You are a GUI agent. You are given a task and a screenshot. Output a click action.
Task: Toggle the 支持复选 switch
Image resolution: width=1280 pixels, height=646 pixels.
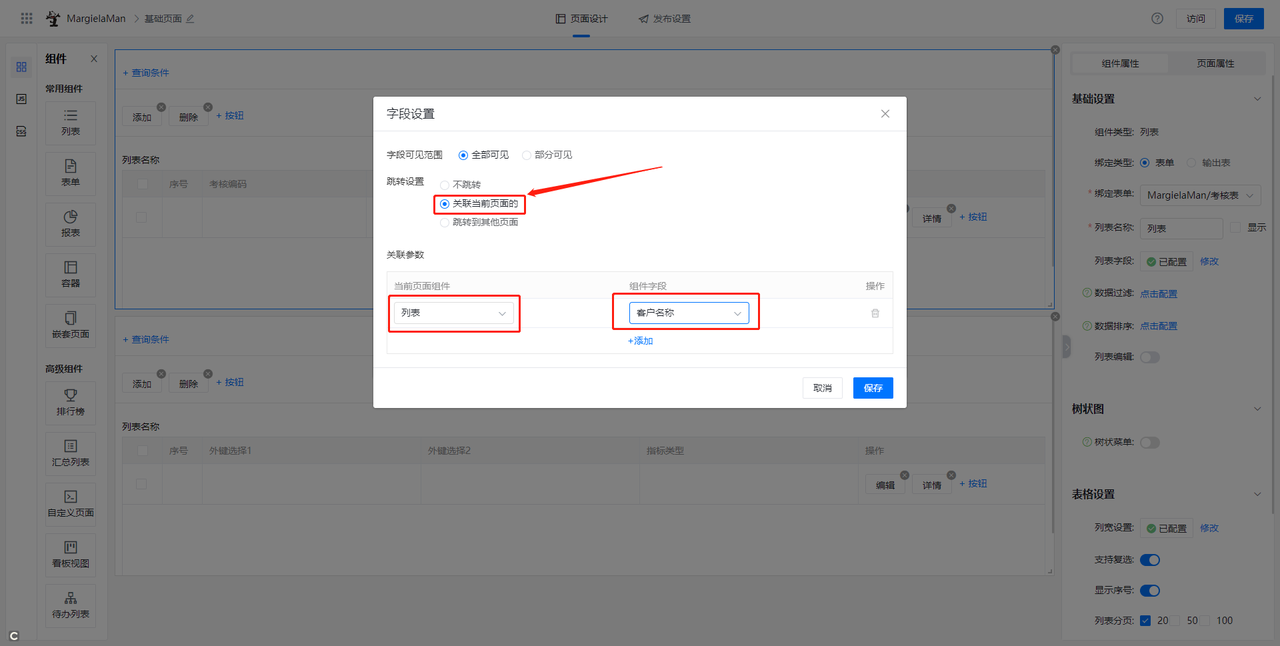point(1149,560)
